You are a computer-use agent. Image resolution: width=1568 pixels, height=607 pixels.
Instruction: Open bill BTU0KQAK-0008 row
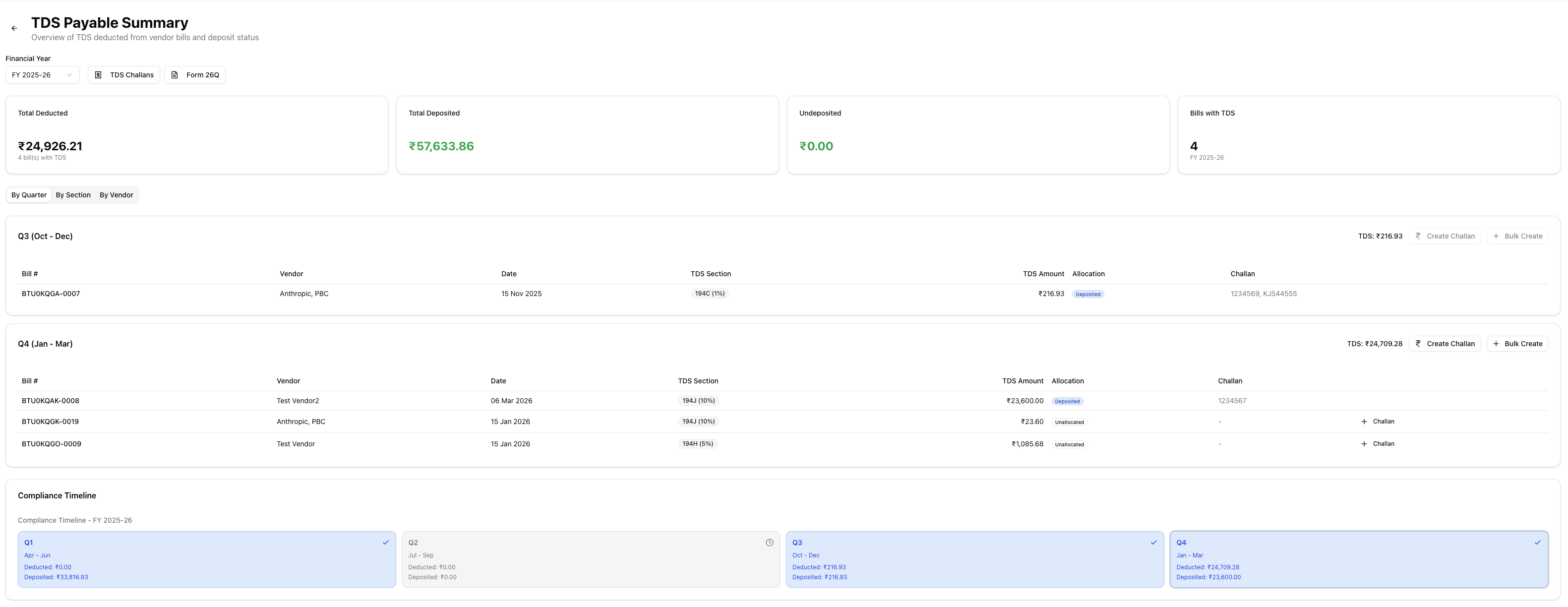(51, 401)
